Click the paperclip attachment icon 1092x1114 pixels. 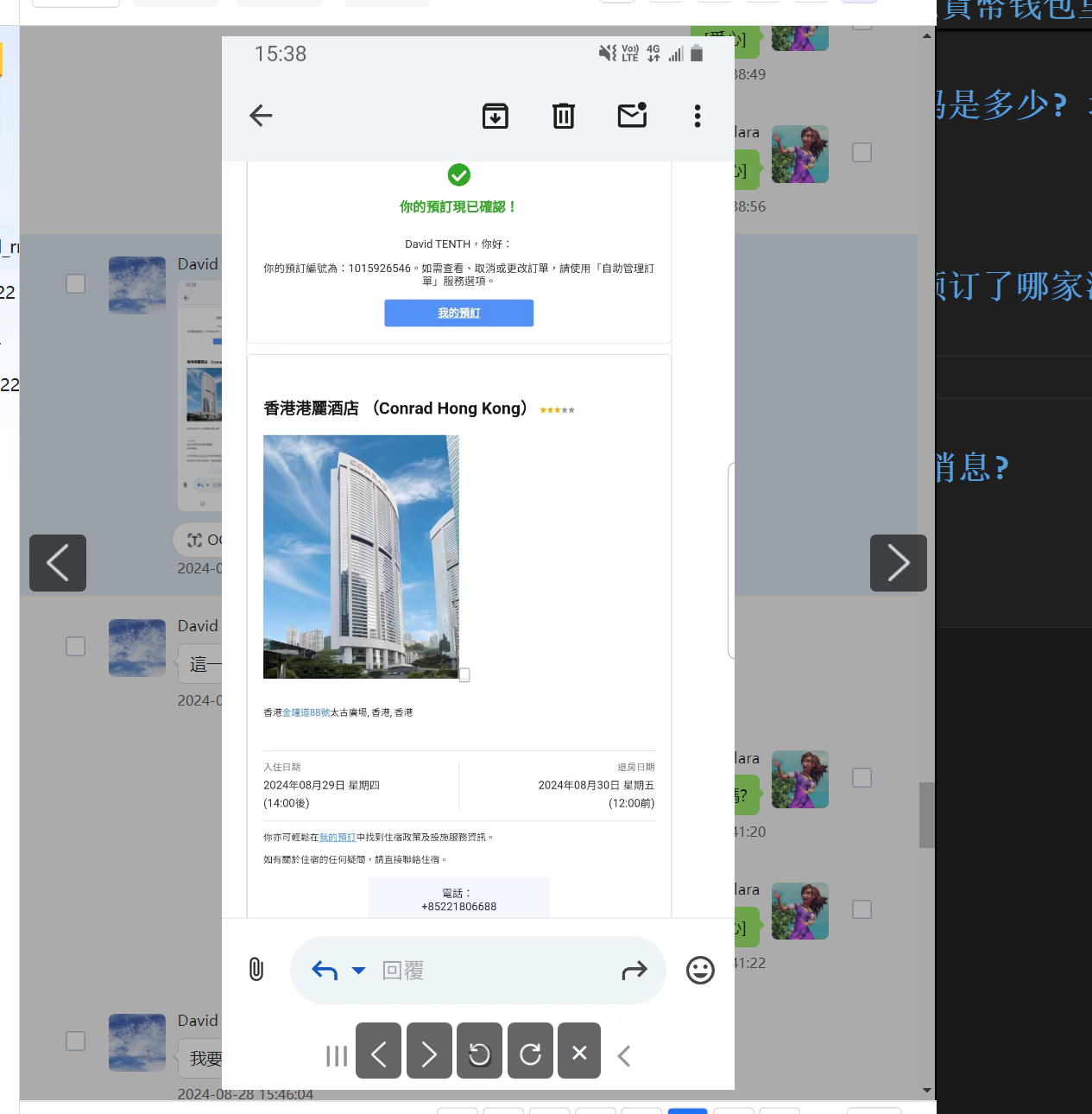coord(256,969)
